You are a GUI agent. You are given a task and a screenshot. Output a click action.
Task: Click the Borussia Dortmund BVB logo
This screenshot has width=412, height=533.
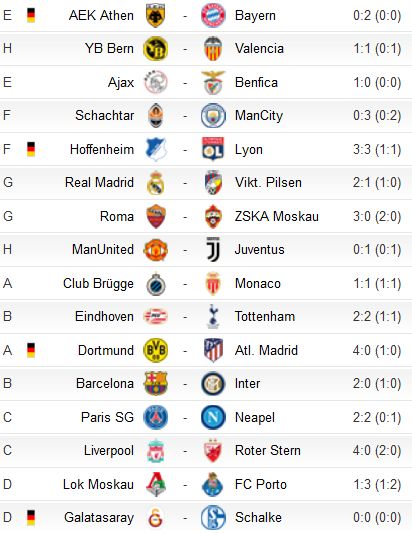(x=156, y=350)
